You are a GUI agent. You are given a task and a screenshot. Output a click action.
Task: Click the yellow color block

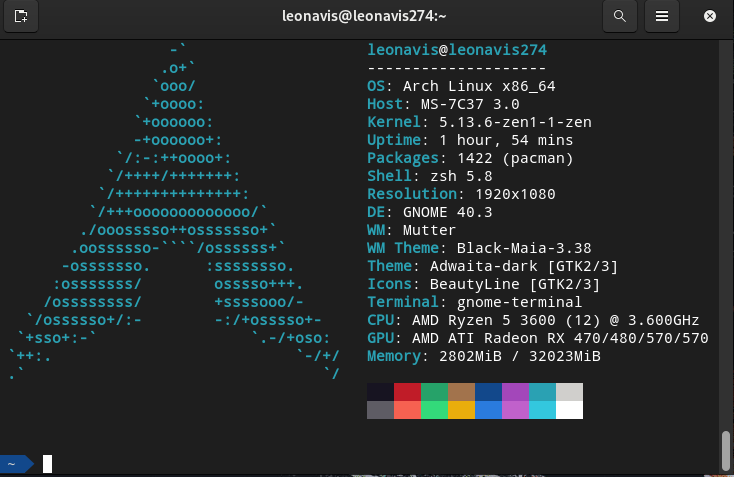(x=462, y=410)
